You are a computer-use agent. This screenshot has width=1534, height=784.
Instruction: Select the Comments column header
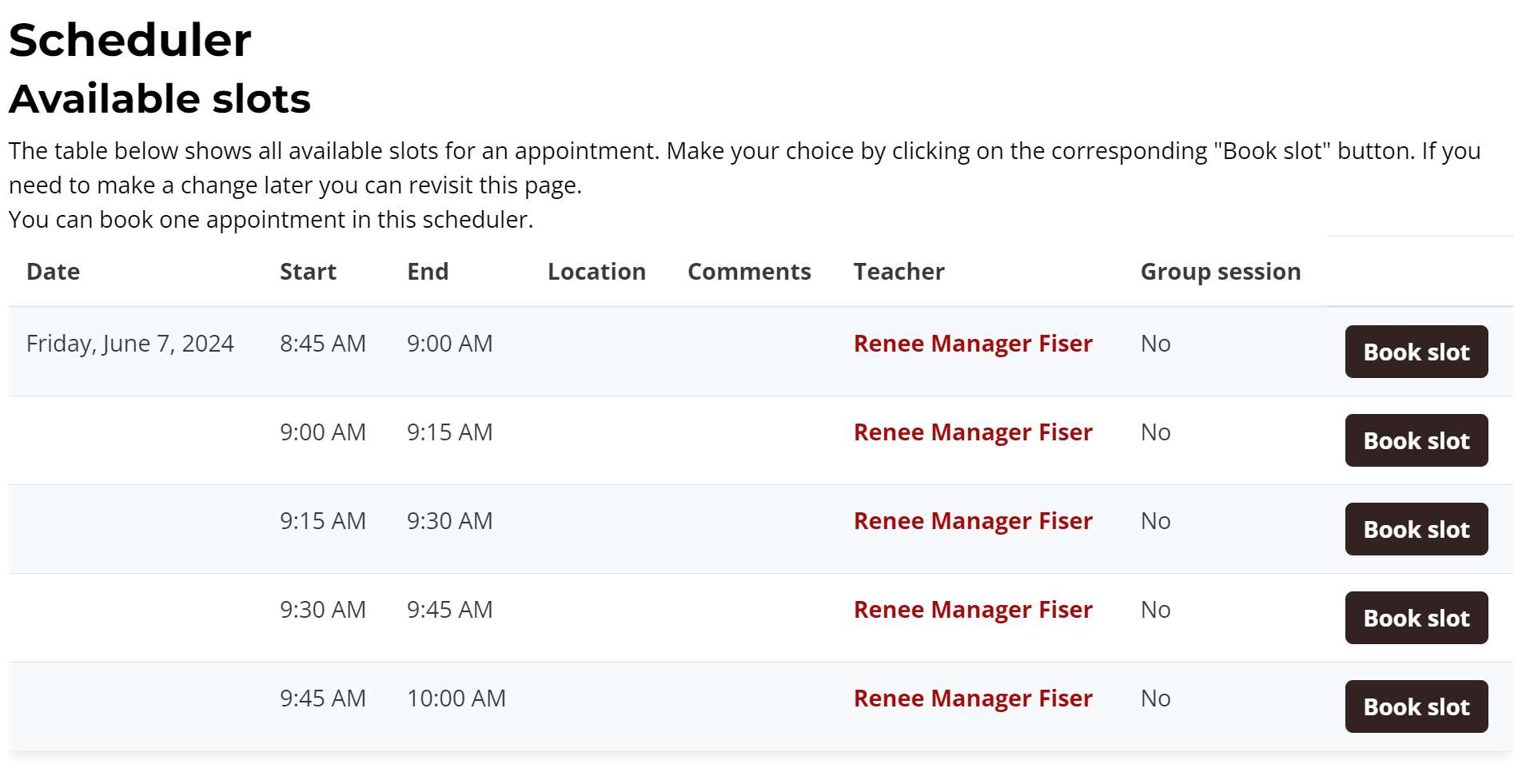pos(749,272)
